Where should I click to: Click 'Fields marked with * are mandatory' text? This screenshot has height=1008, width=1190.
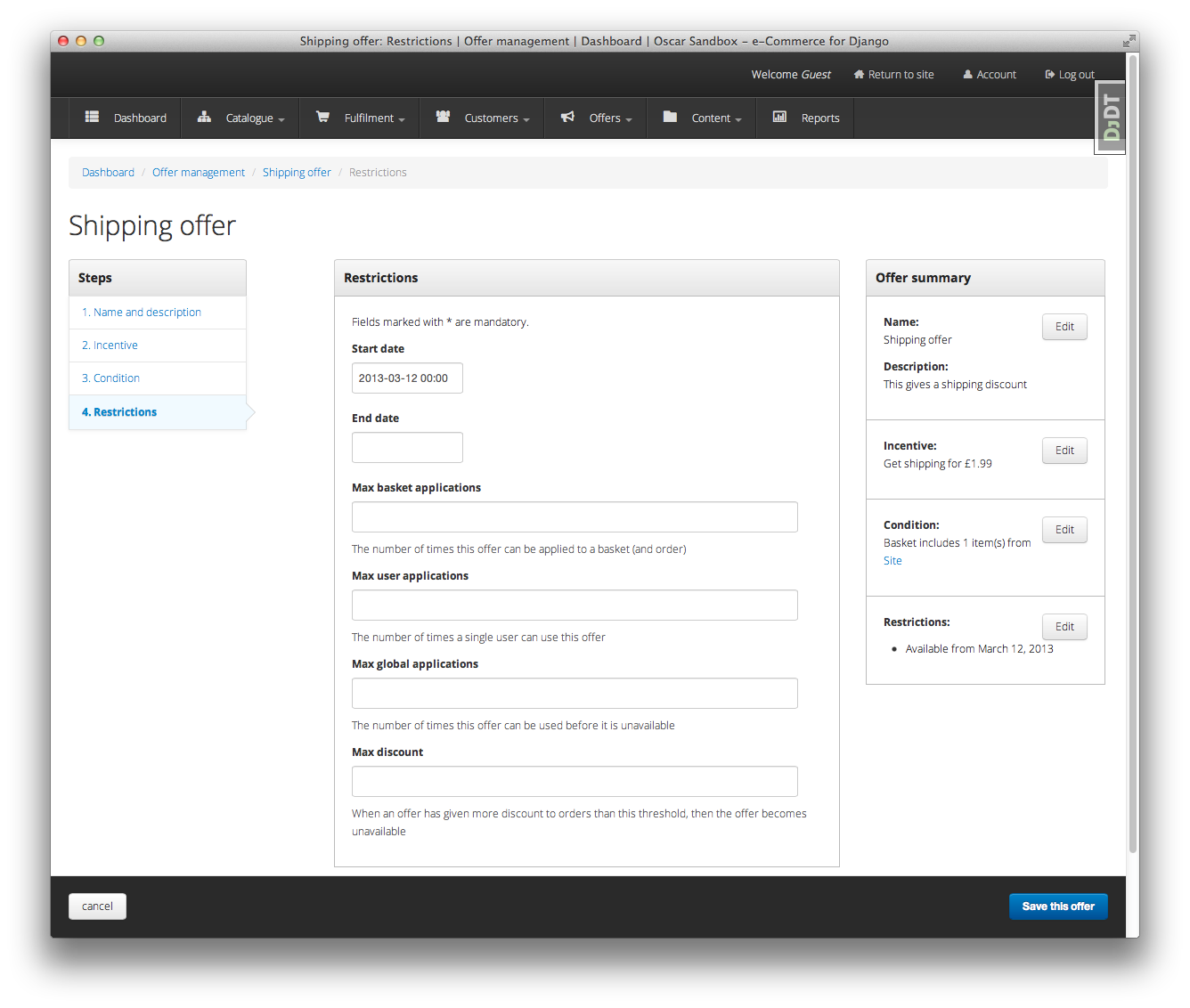tap(440, 322)
